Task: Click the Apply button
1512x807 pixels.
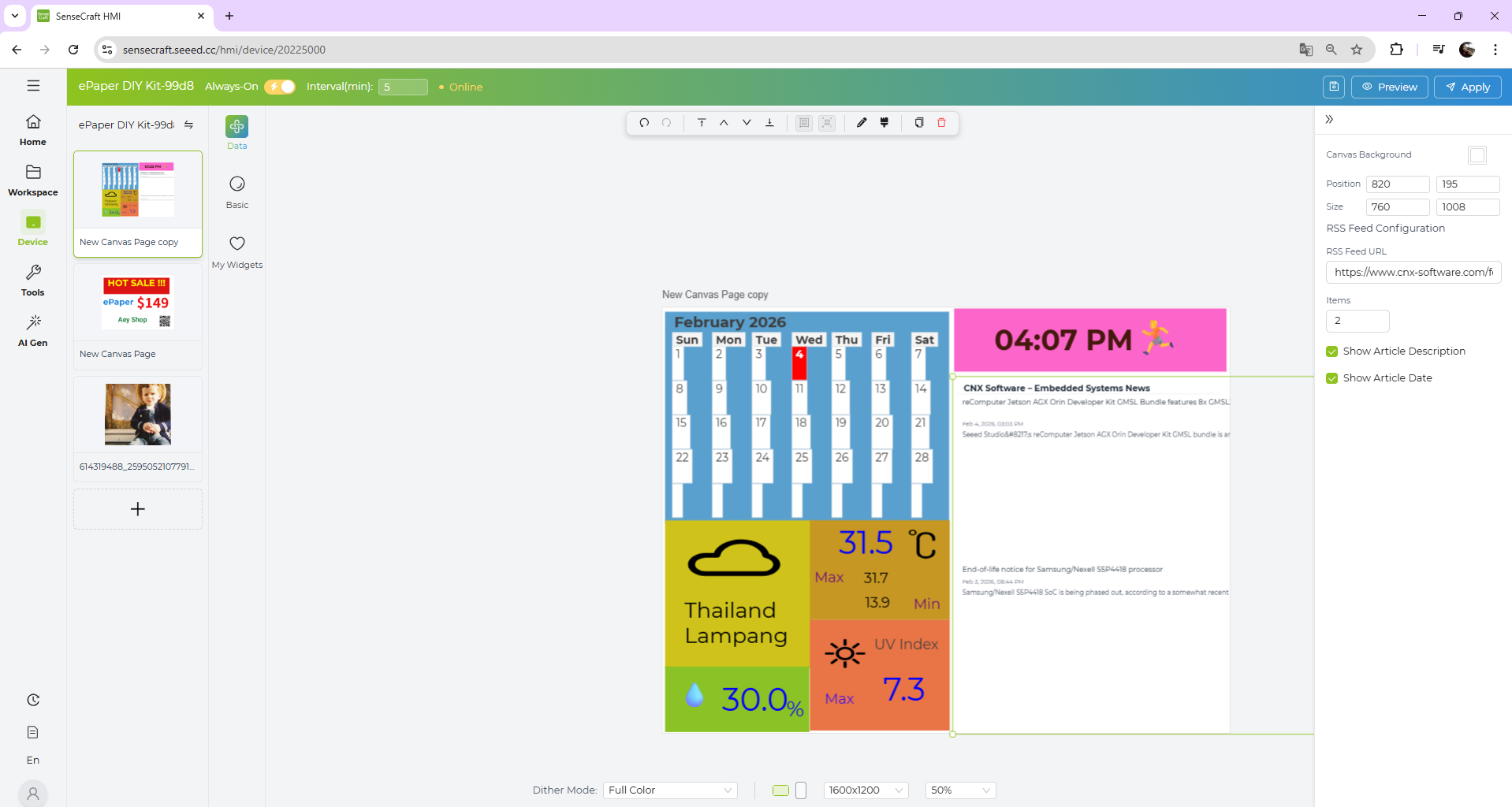Action: click(x=1467, y=87)
